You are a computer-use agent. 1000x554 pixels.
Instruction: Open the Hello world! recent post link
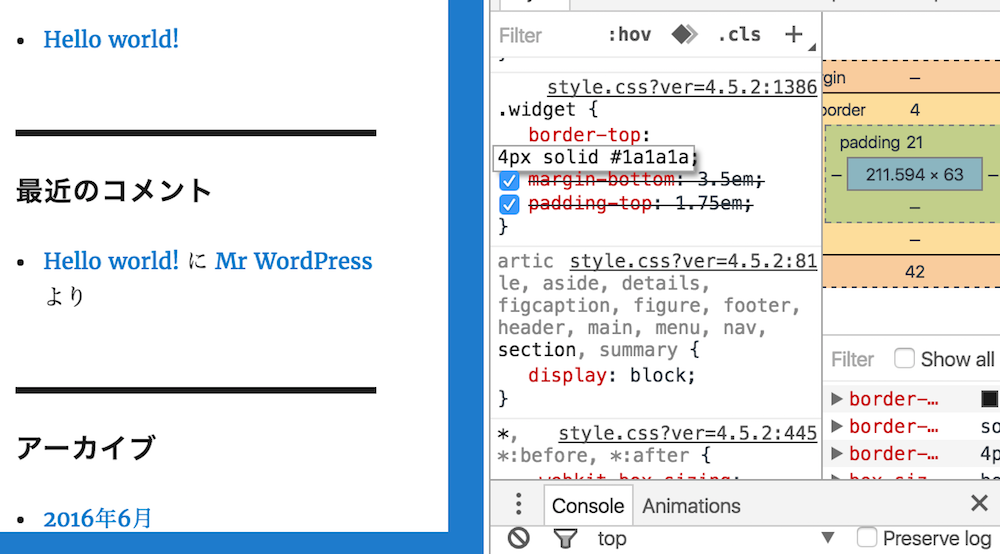111,39
